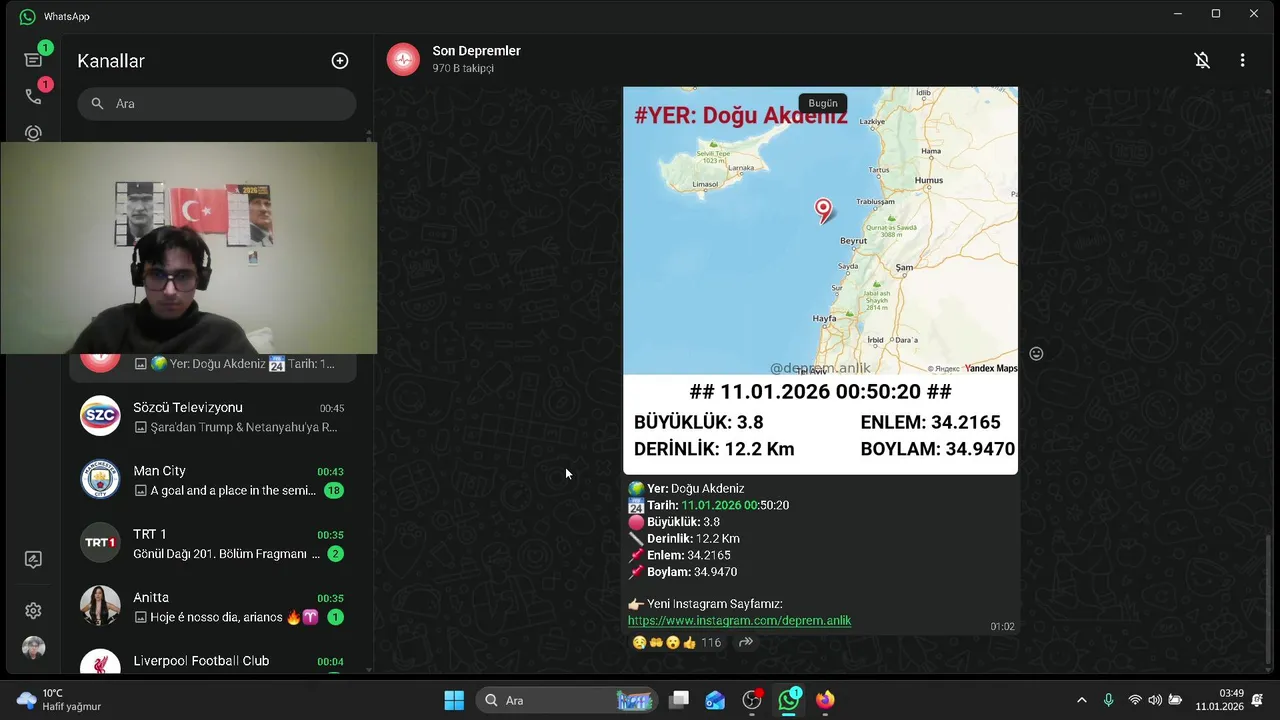Open the Calls tab with phone icon
The height and width of the screenshot is (720, 1280).
(33, 96)
